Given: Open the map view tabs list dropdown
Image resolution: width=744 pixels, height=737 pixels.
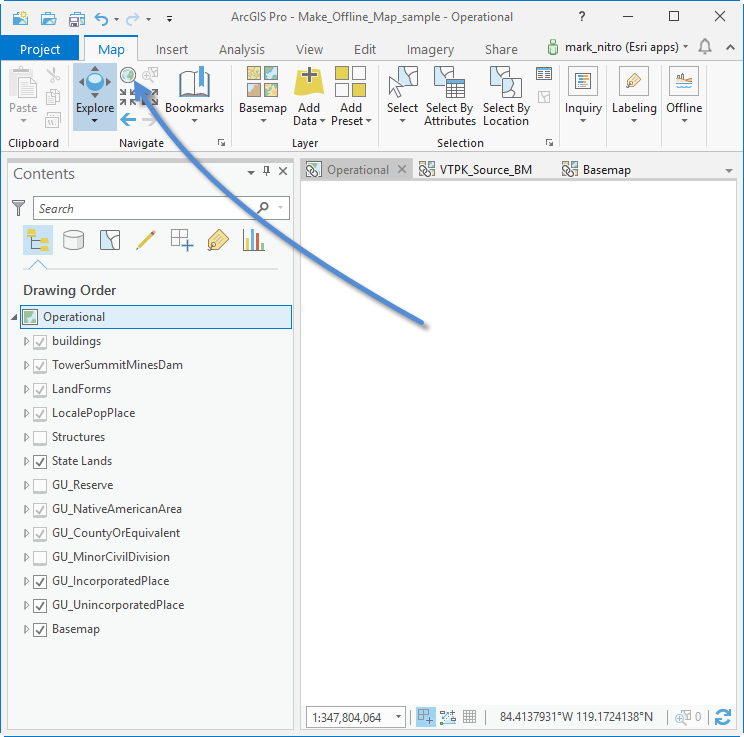Looking at the screenshot, I should [x=729, y=170].
